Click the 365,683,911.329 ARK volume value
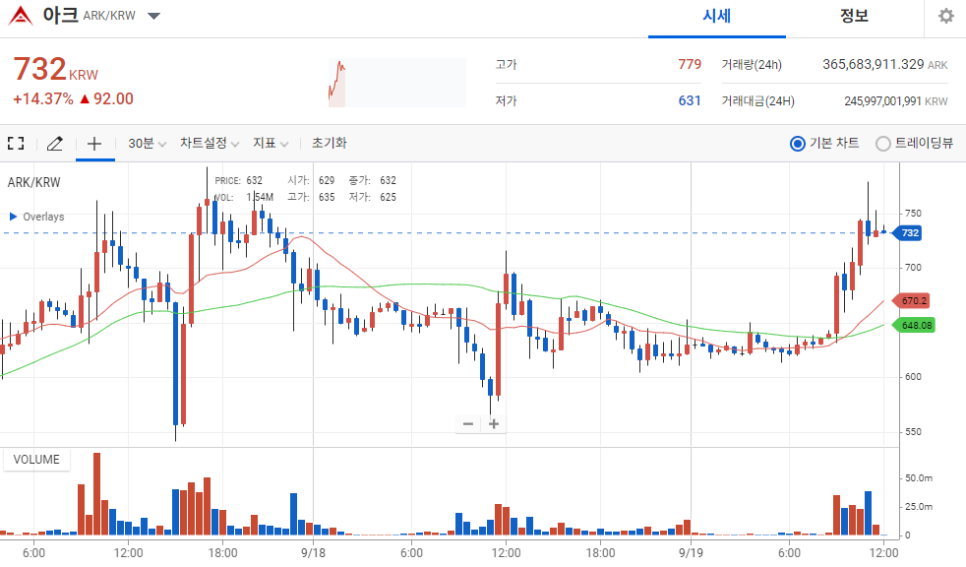 click(x=885, y=64)
